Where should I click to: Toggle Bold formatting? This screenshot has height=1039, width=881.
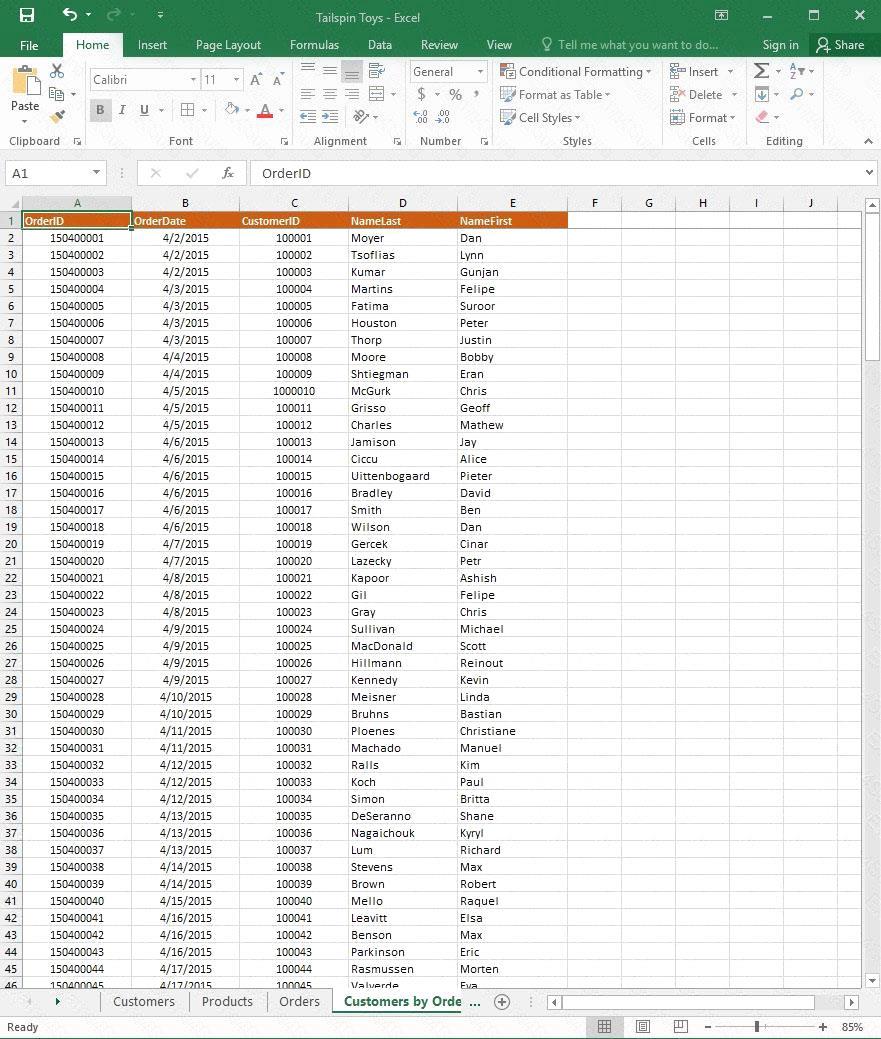100,110
